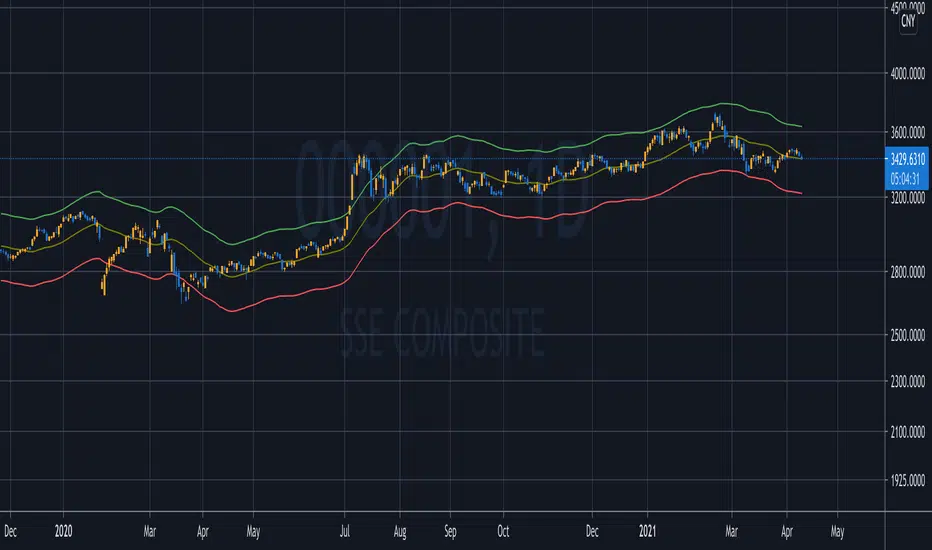Viewport: 932px width, 550px height.
Task: Click the current price label 3429.6310
Action: [x=908, y=159]
